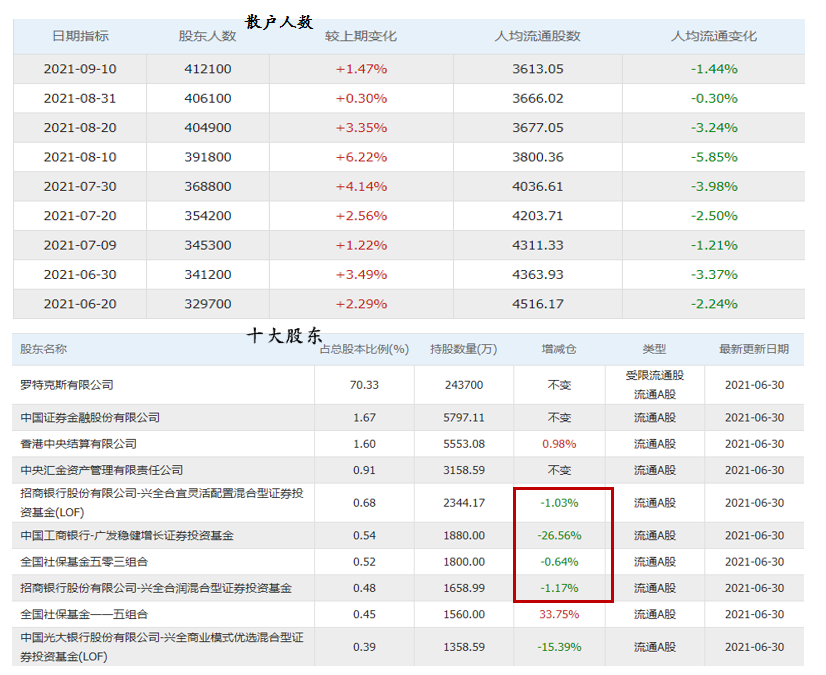
Task: Click the 人均流通变化 header
Action: 714,36
